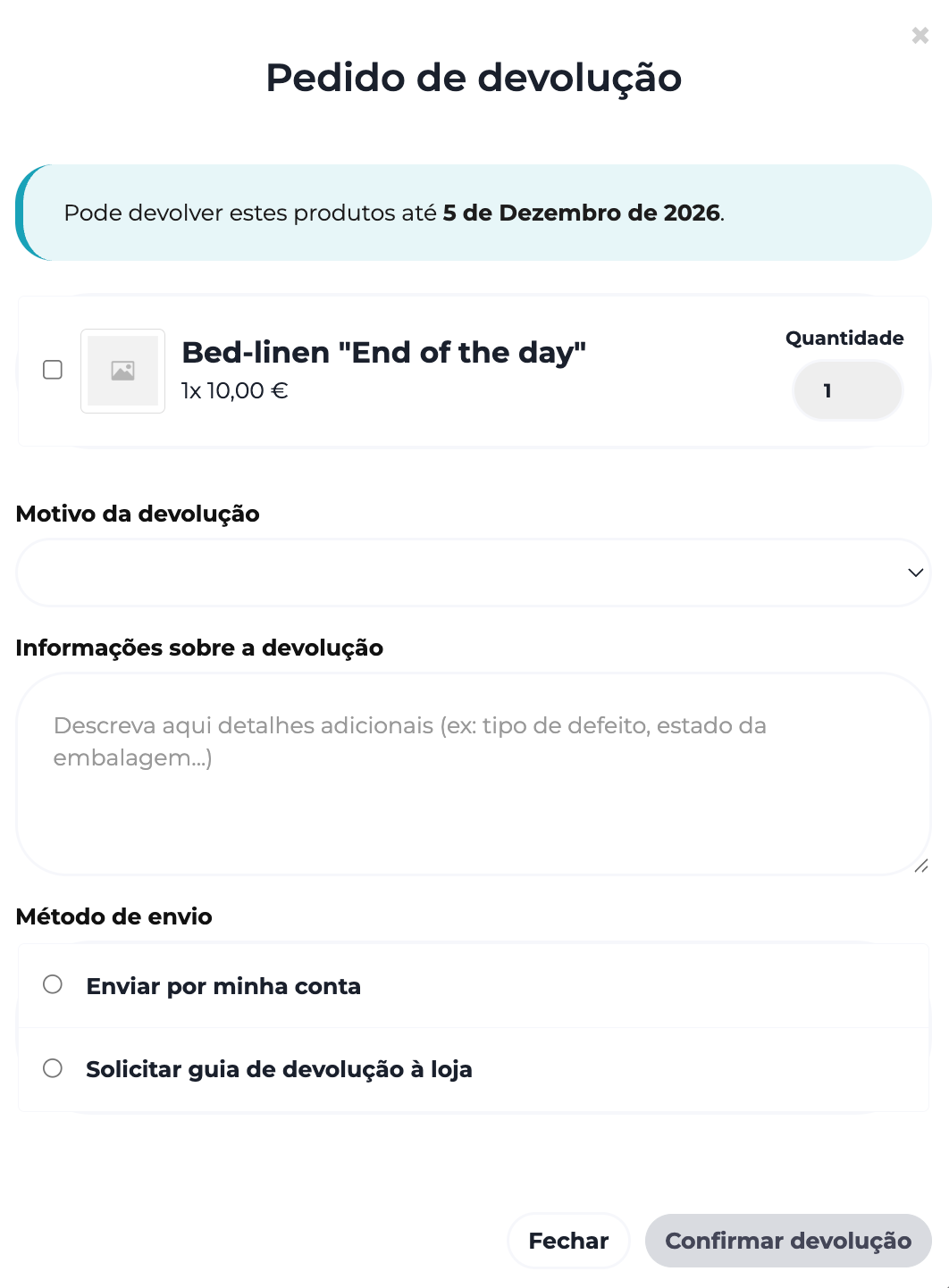Image resolution: width=949 pixels, height=1288 pixels.
Task: Click the close X icon on the modal
Action: (920, 35)
